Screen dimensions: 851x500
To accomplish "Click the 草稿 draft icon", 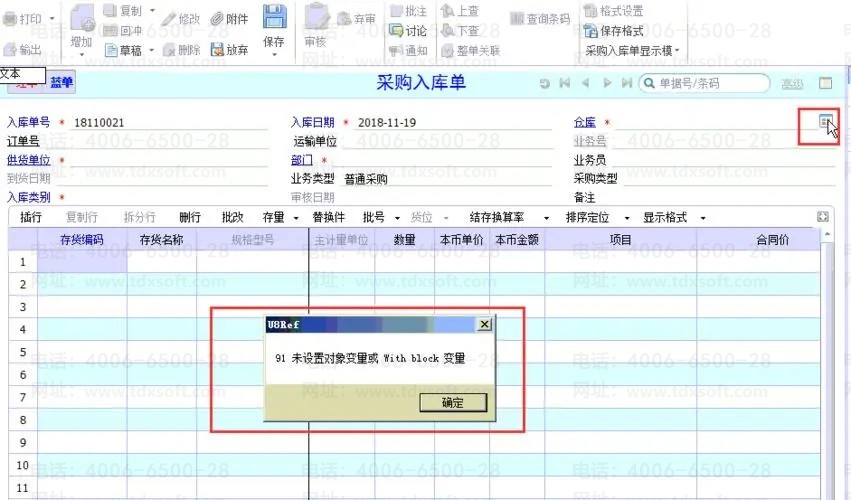I will tap(111, 50).
